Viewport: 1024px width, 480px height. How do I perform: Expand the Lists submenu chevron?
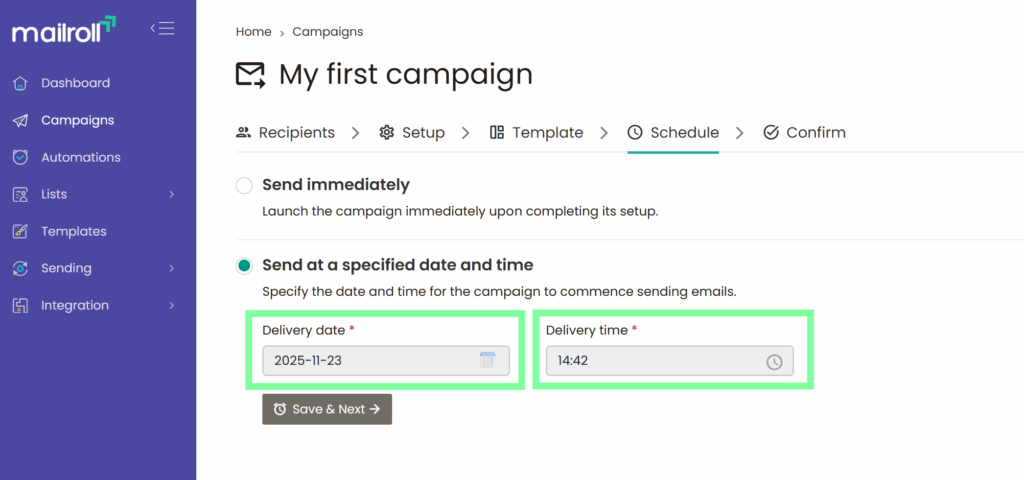click(x=172, y=194)
